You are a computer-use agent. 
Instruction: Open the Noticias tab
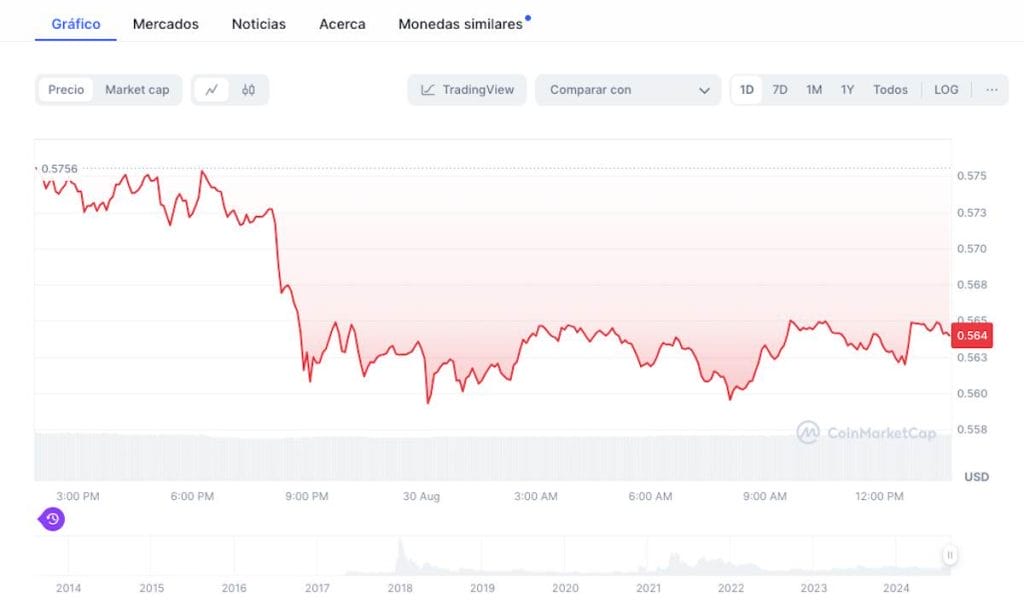(x=259, y=24)
